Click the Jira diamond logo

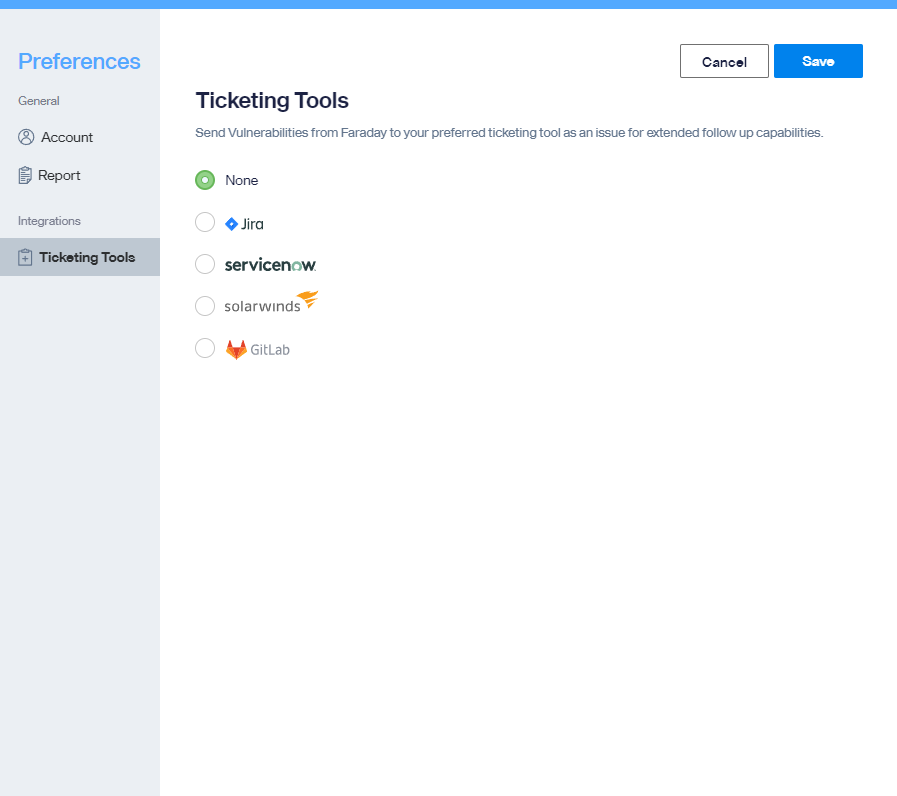coord(232,224)
